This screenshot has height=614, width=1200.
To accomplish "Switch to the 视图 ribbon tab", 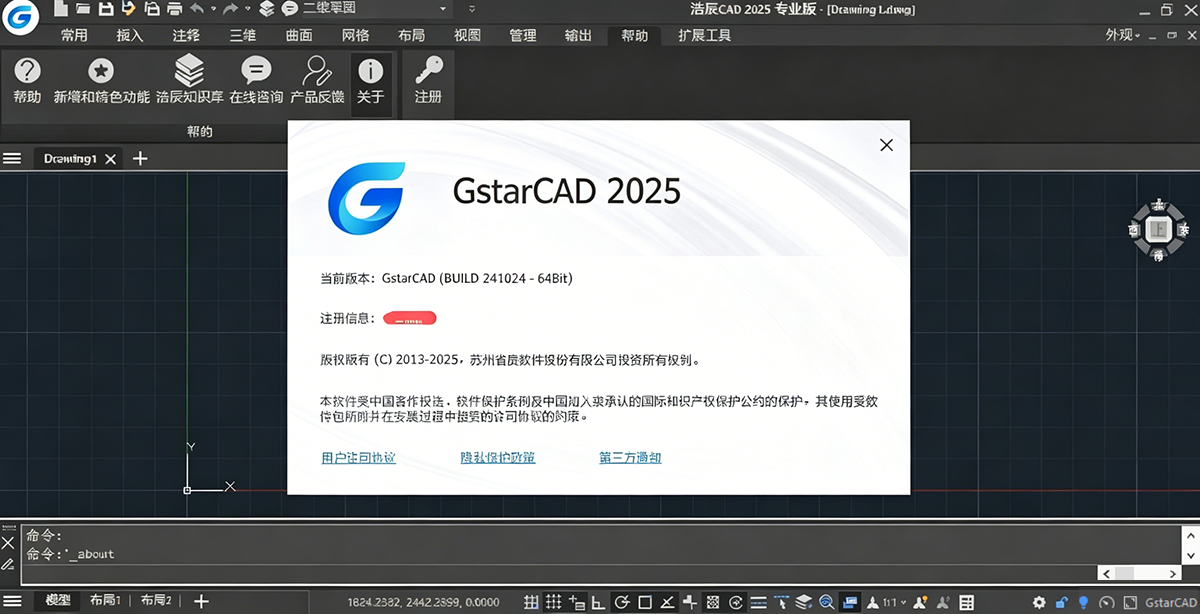I will pos(467,35).
